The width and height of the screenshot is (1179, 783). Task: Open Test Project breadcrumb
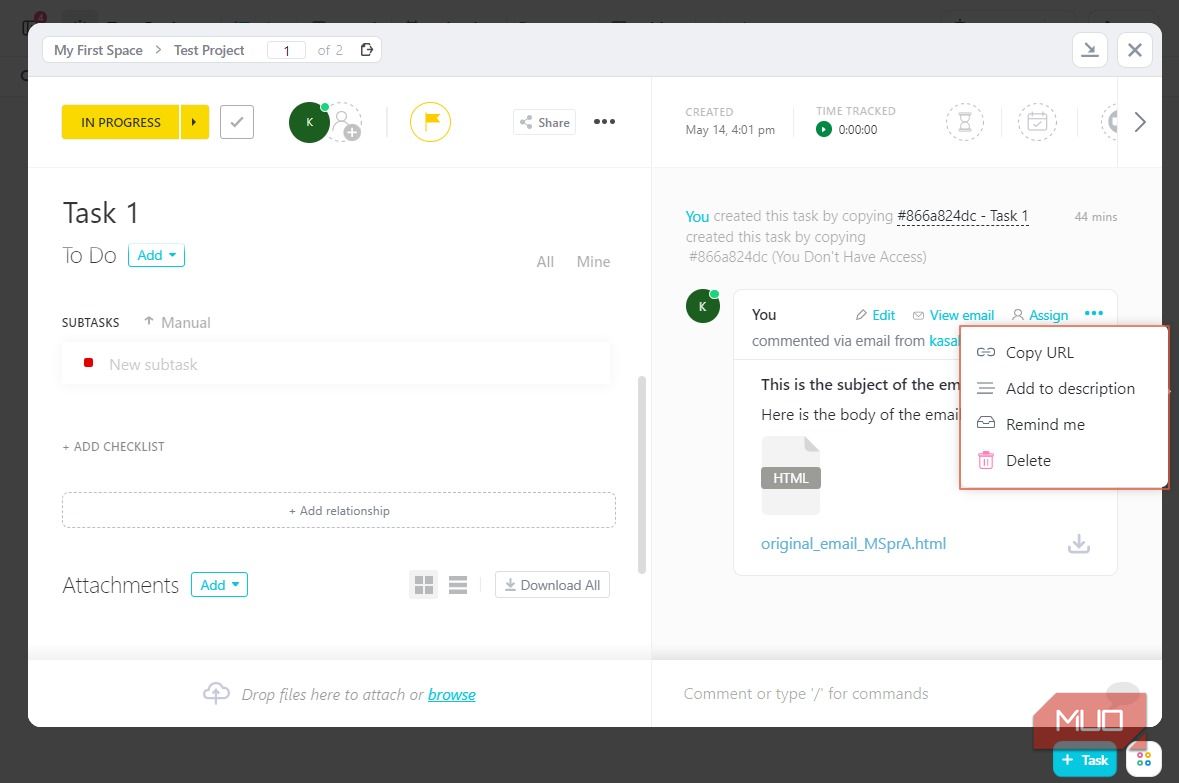coord(209,50)
